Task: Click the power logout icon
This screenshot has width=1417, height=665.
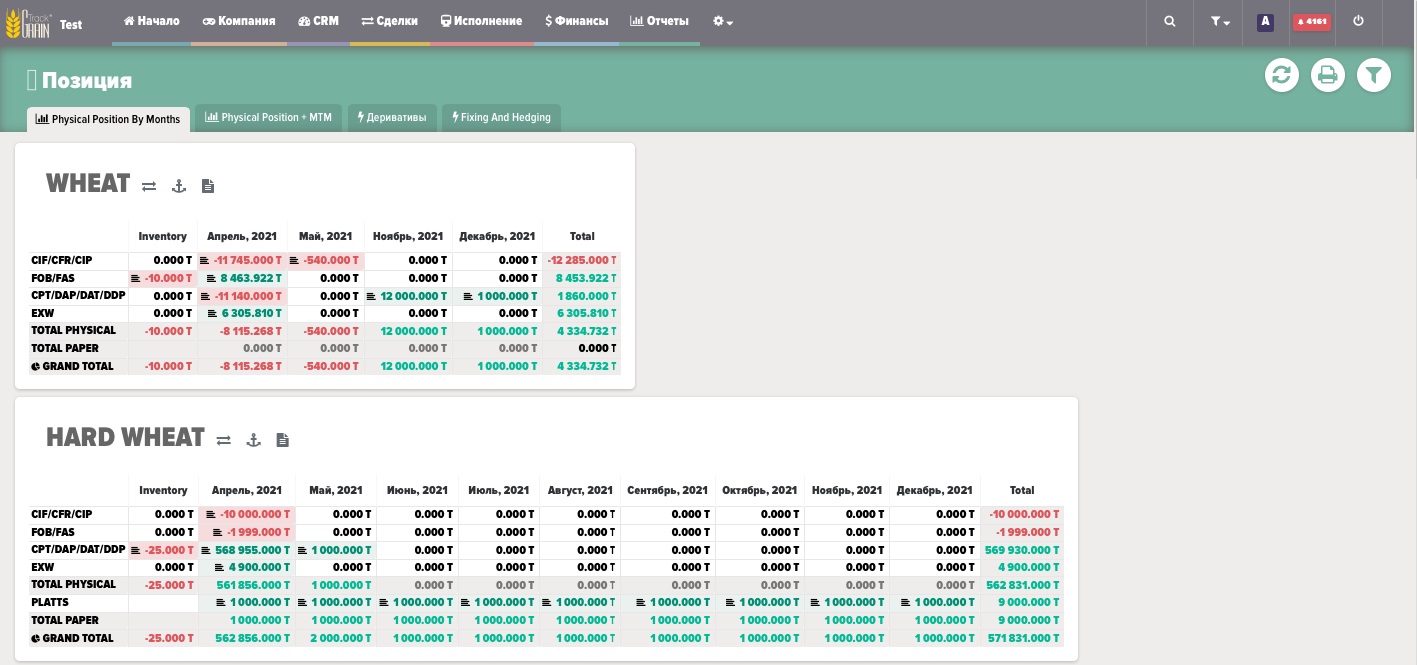Action: pyautogui.click(x=1358, y=21)
